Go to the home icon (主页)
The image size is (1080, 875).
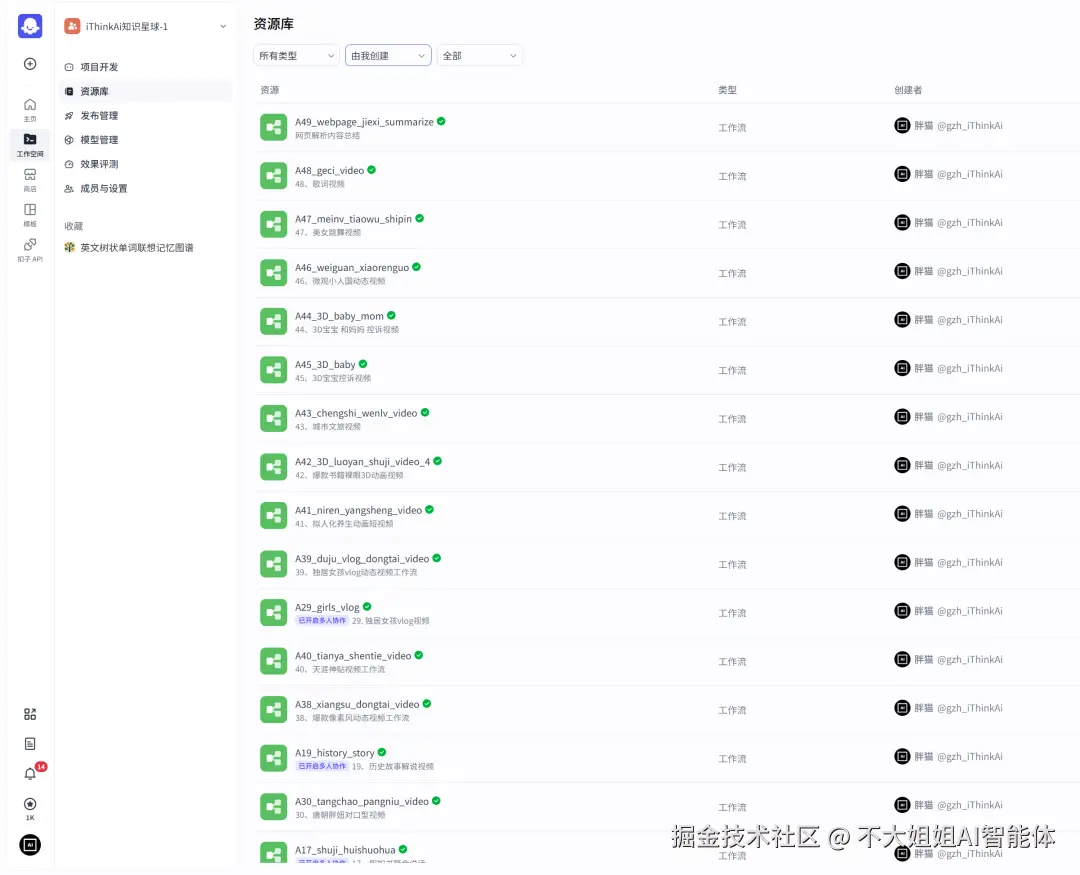tap(30, 109)
